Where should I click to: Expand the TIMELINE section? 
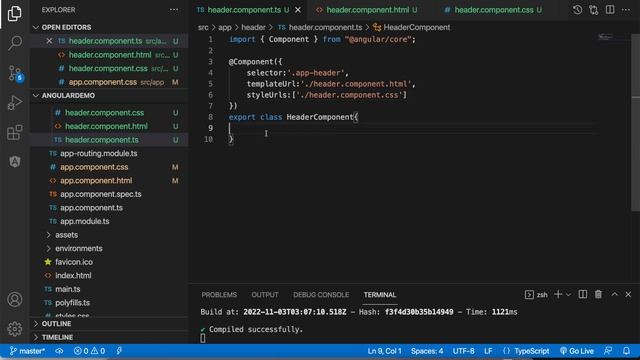pos(57,337)
